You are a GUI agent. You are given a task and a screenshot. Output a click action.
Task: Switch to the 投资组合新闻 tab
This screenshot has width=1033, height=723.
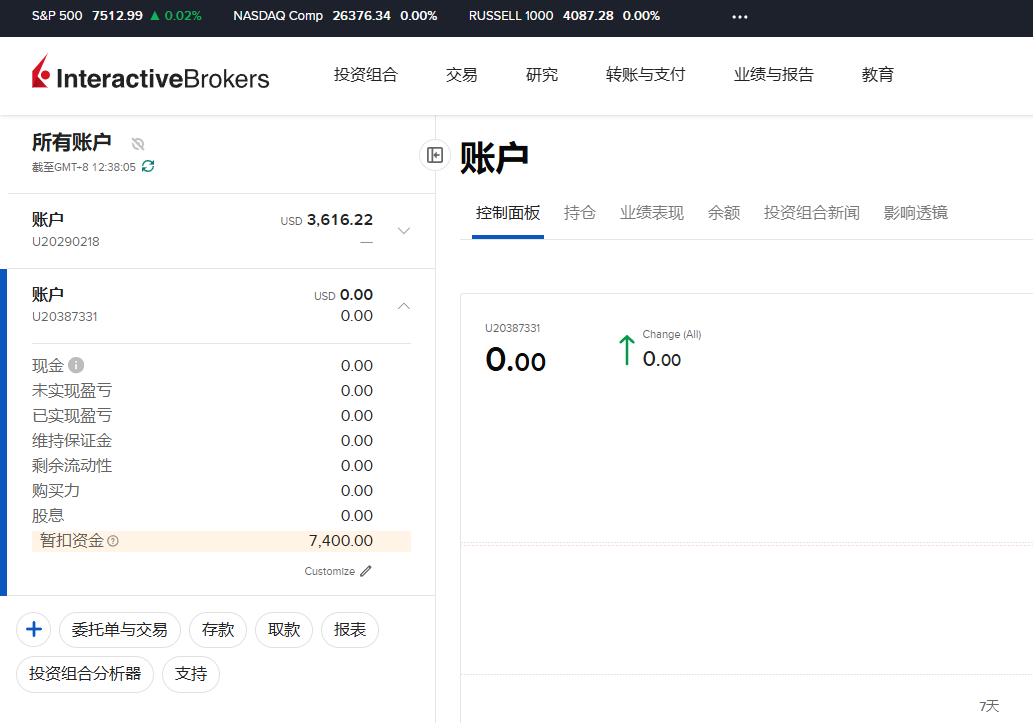(x=812, y=213)
